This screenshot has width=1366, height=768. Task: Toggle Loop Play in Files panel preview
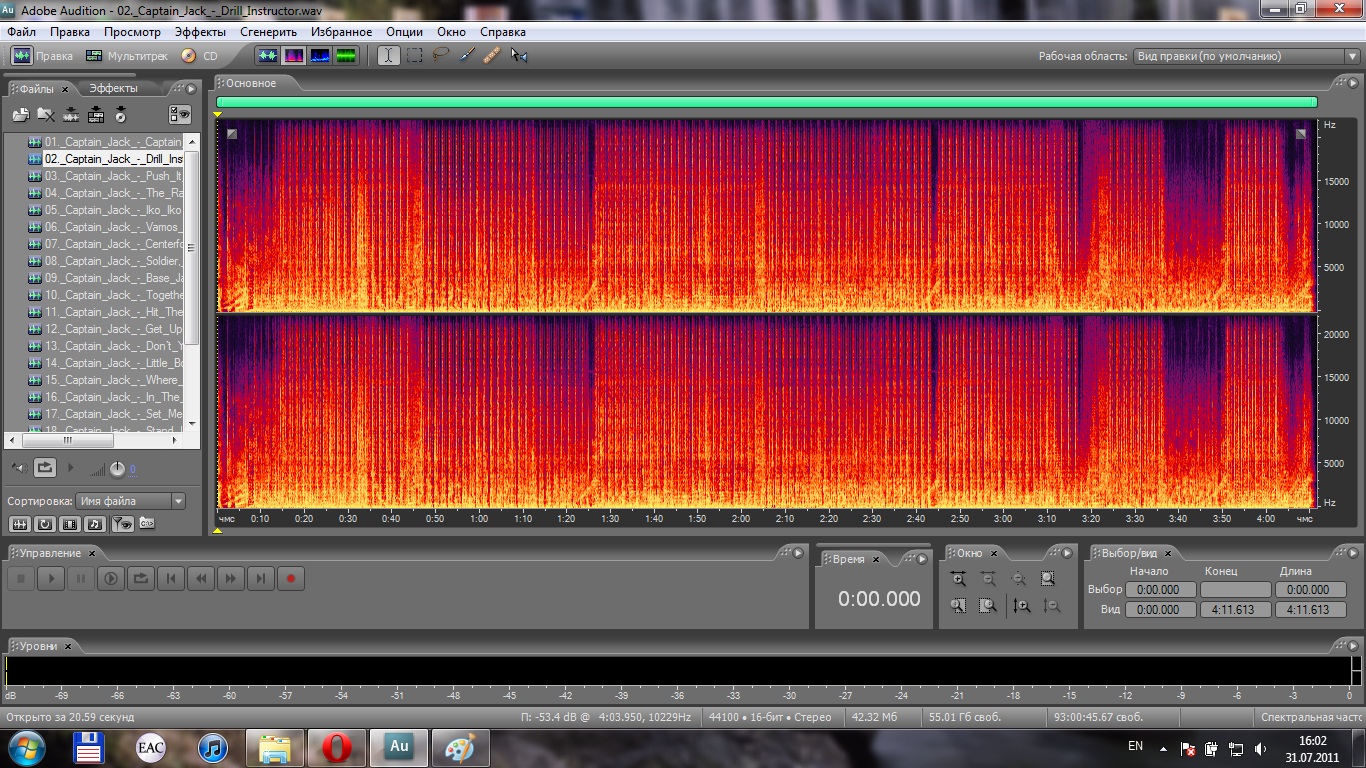pyautogui.click(x=45, y=467)
